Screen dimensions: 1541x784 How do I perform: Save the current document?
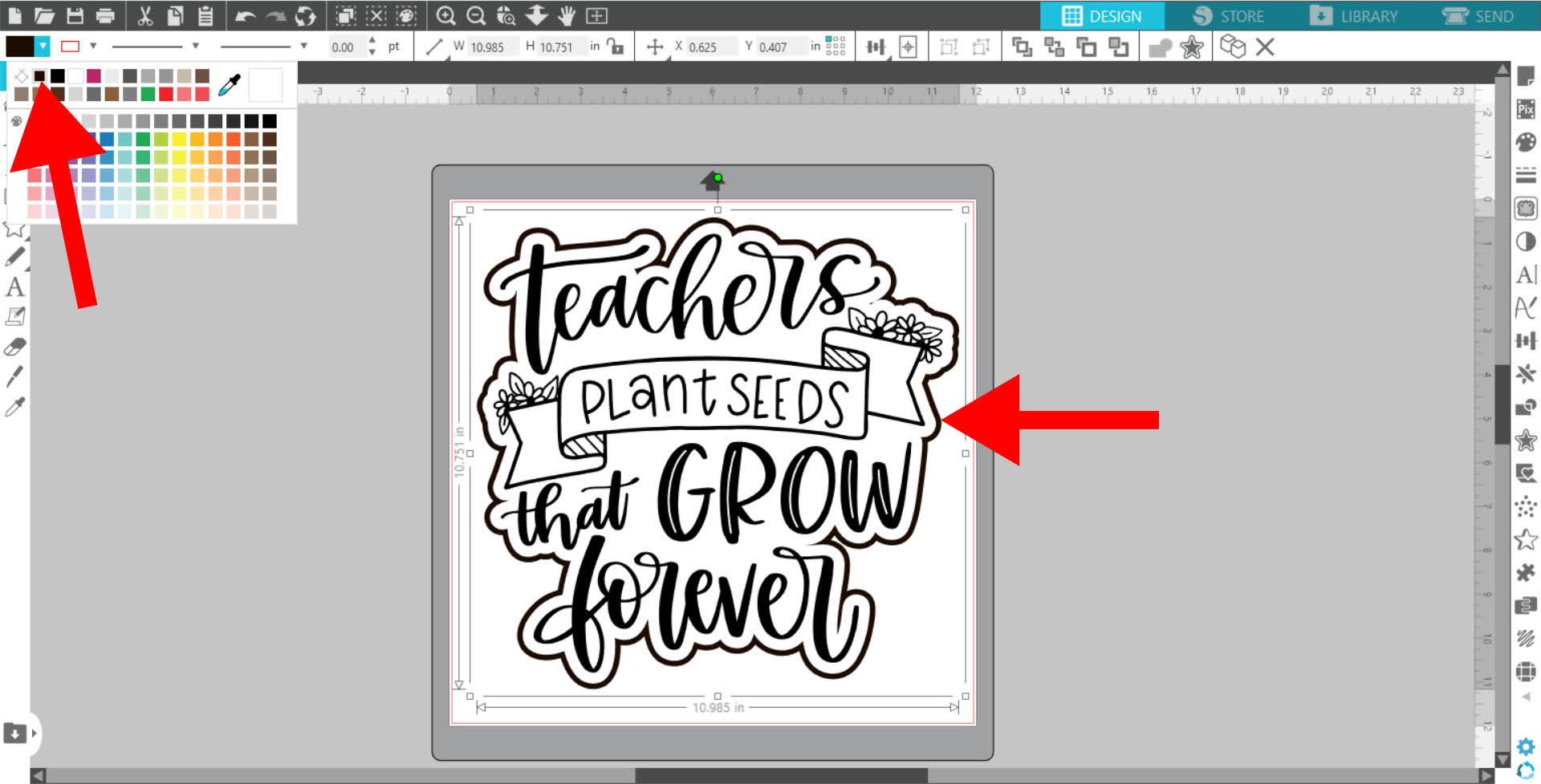(75, 14)
